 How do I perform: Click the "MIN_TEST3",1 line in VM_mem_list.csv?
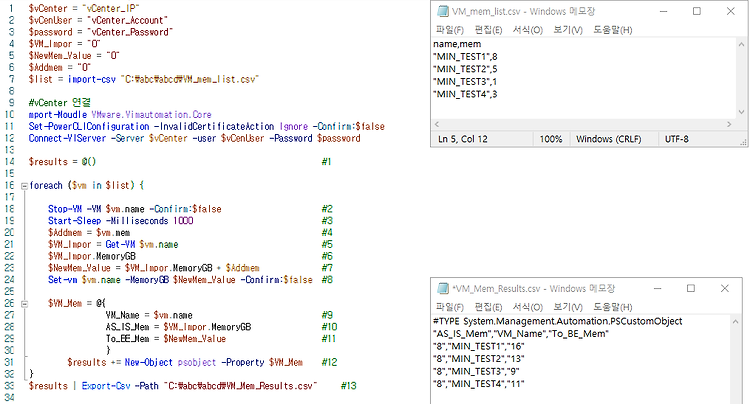[x=465, y=82]
